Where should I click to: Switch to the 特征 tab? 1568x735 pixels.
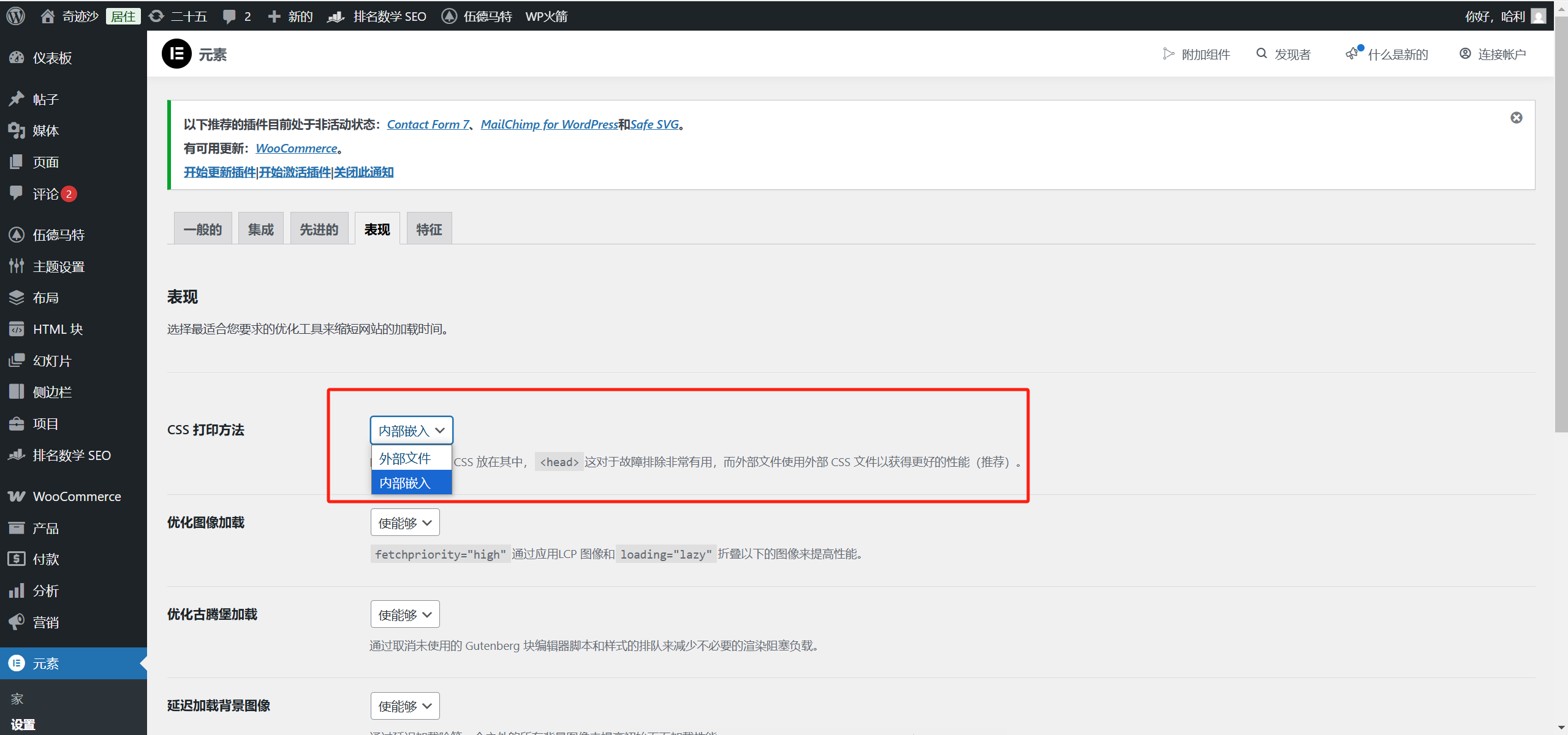tap(429, 229)
